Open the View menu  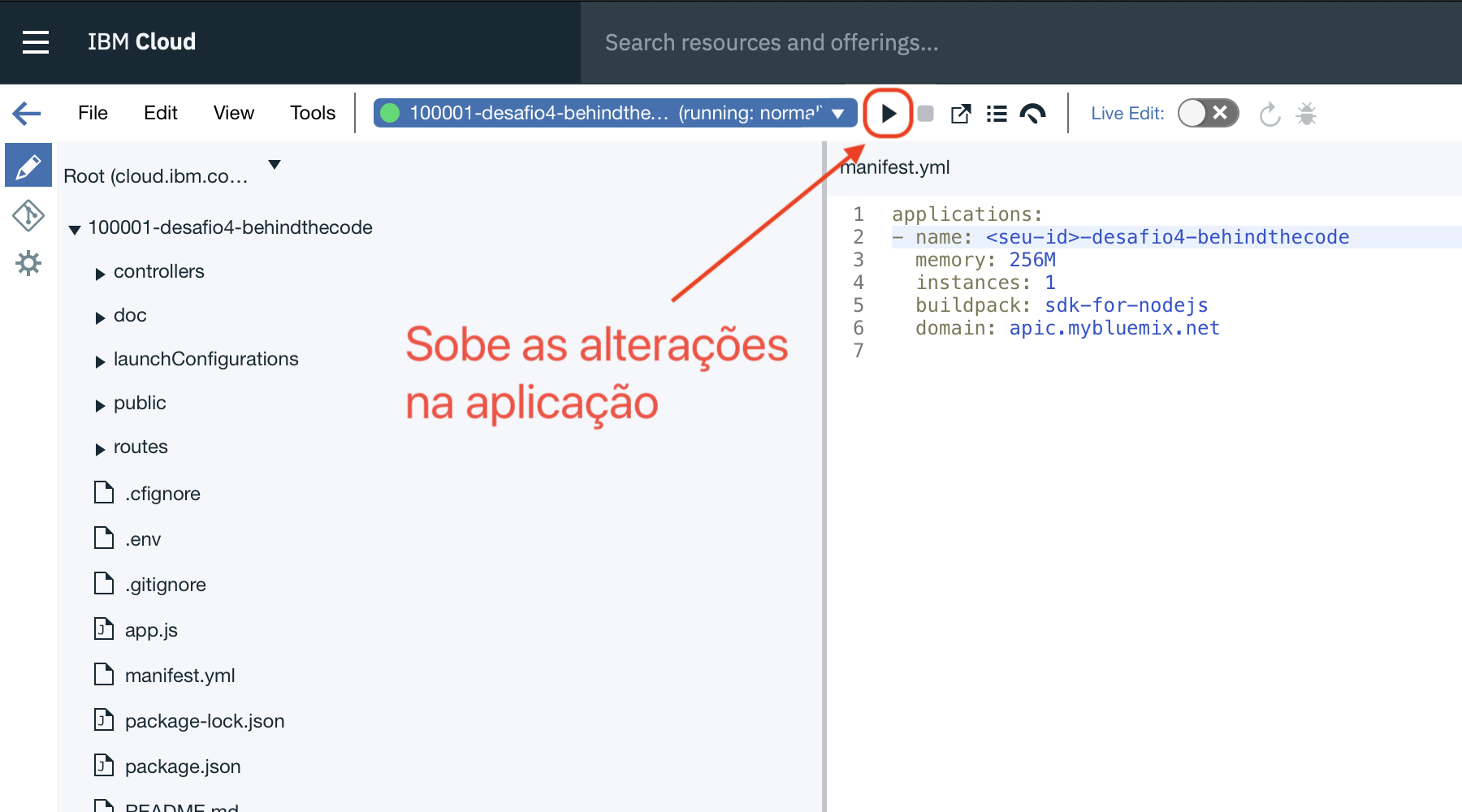click(x=234, y=113)
